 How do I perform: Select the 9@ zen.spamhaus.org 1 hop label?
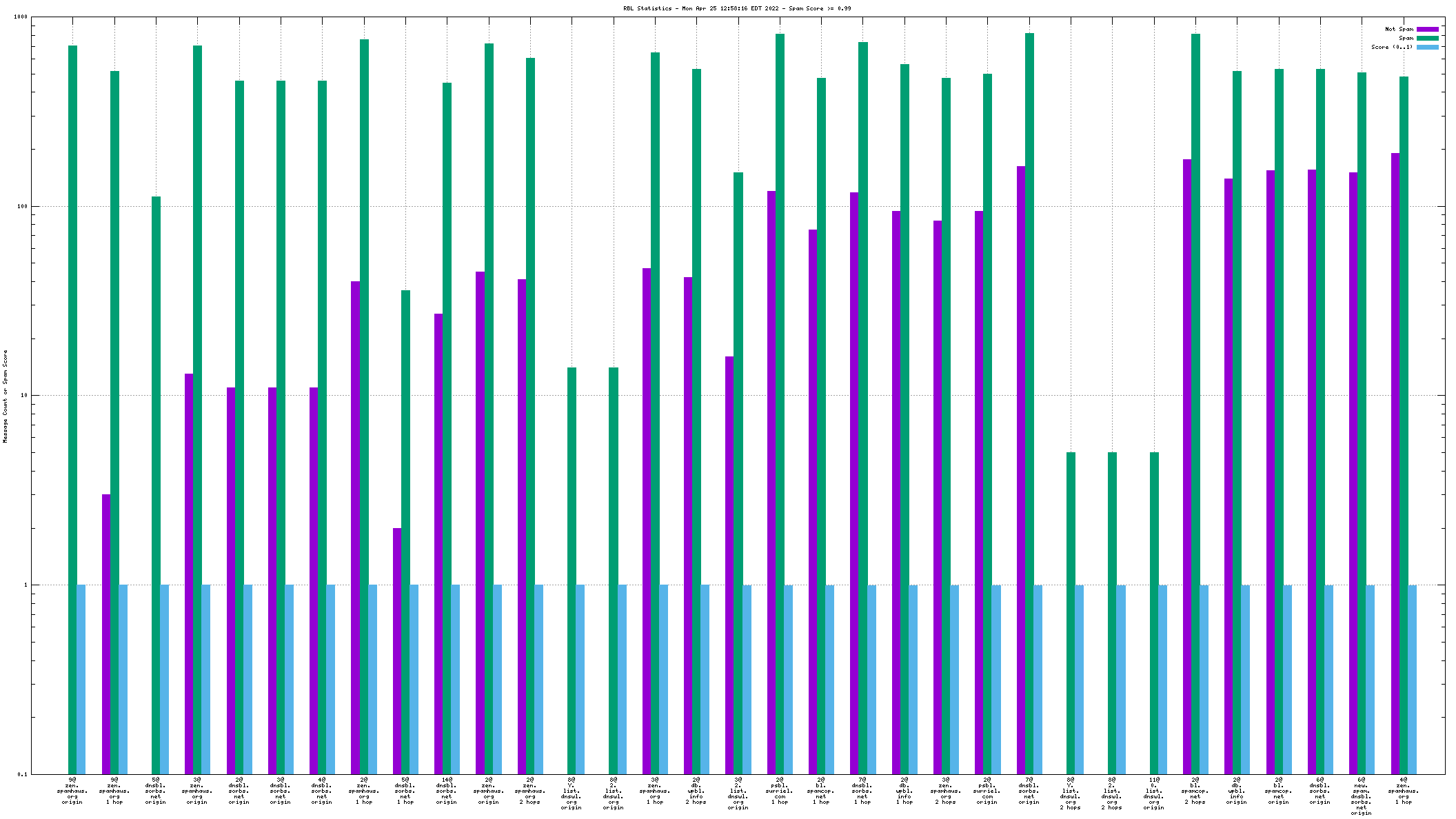pos(114,791)
